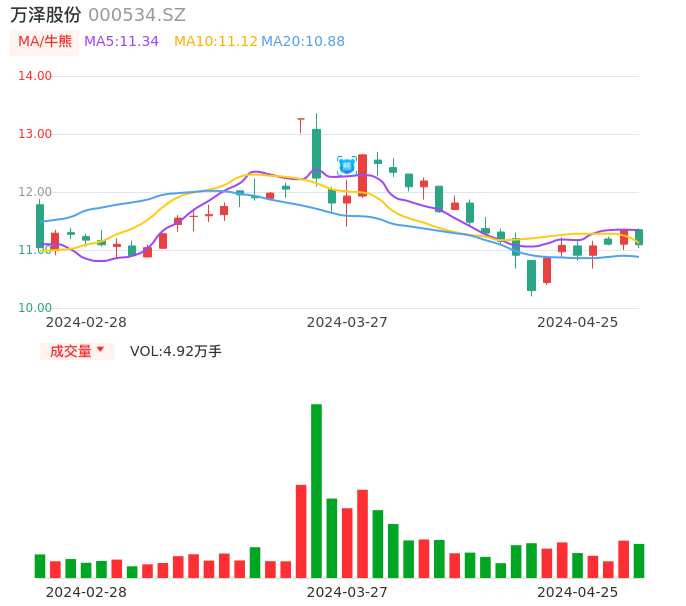
Task: Click the 14.00 price axis label
Action: tap(35, 76)
